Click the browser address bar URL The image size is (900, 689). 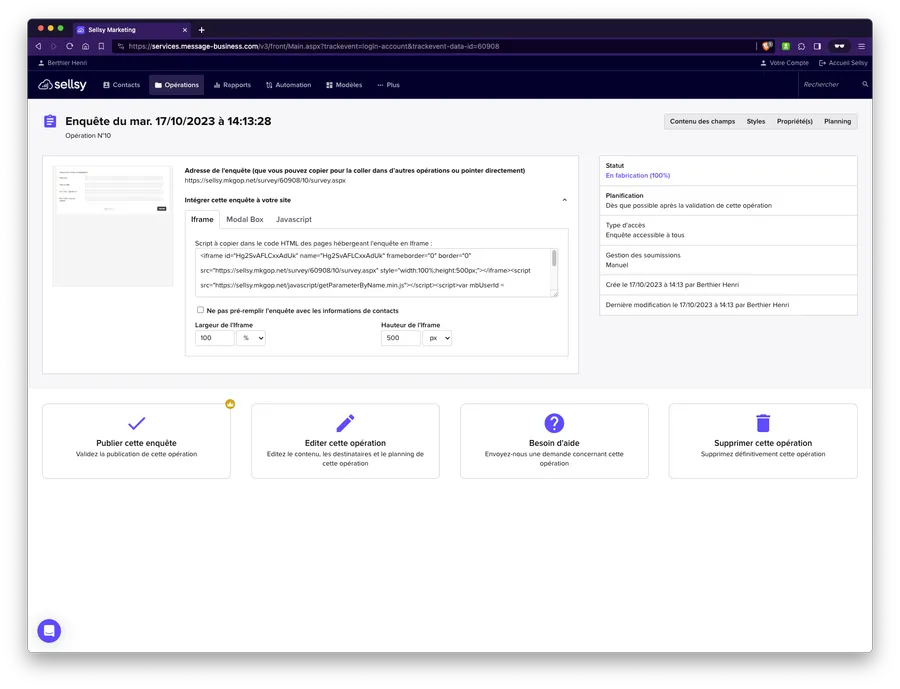[x=313, y=46]
